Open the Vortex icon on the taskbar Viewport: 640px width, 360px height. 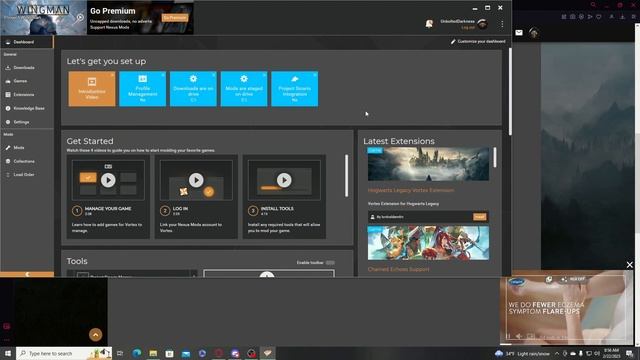[x=268, y=353]
